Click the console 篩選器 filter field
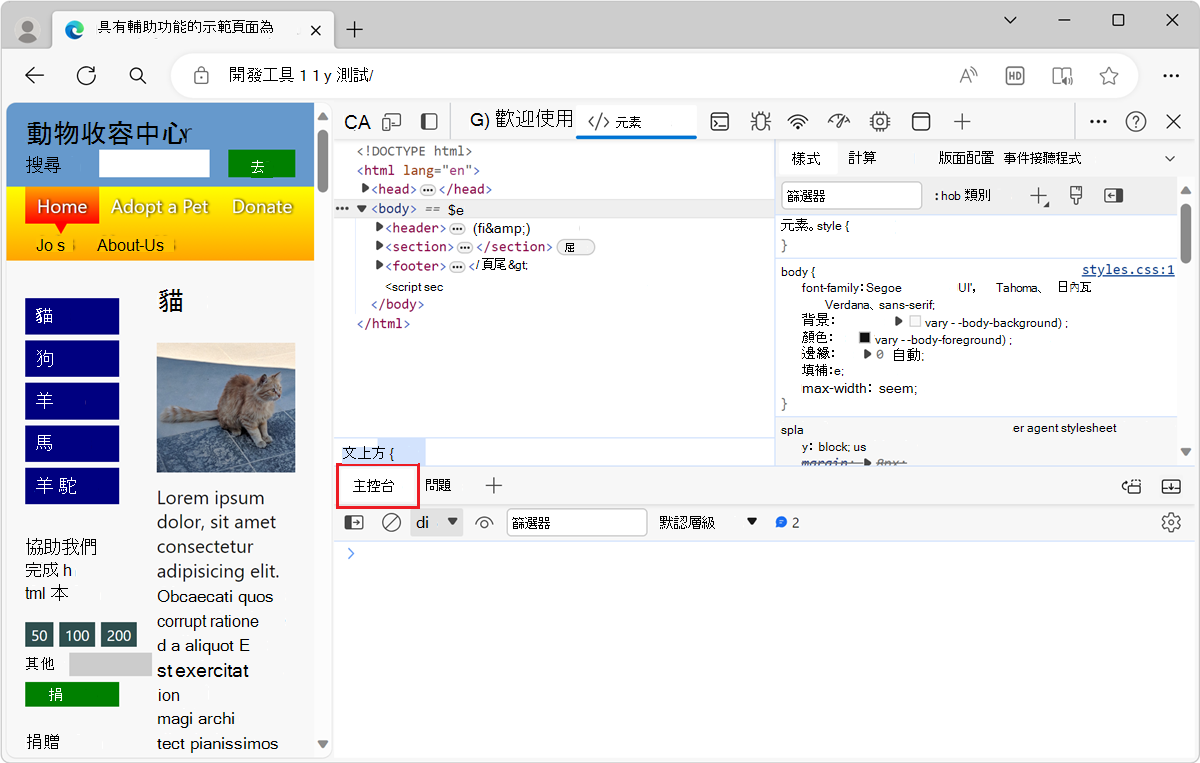The width and height of the screenshot is (1200, 763). click(576, 521)
